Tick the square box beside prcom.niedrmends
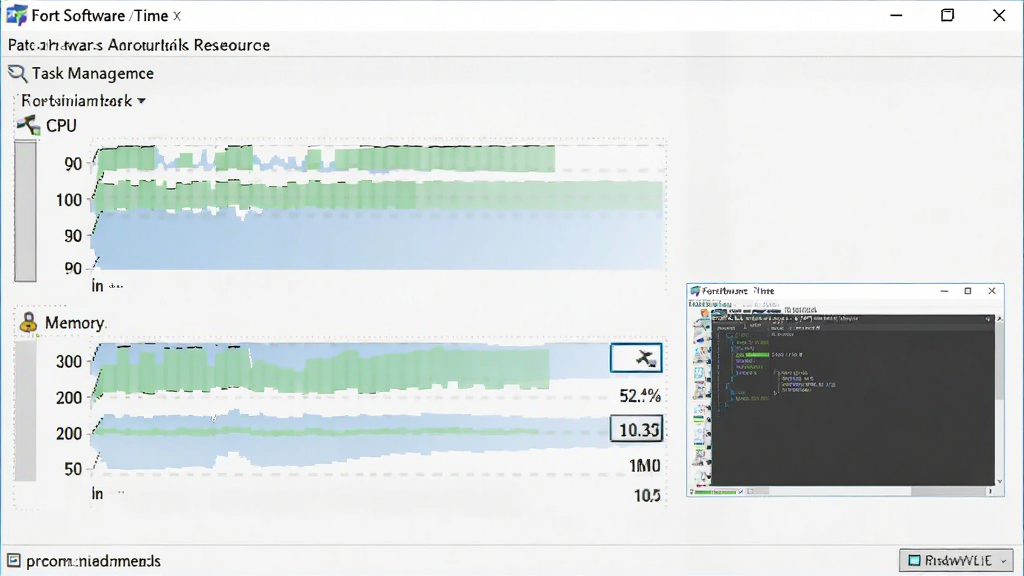Image resolution: width=1024 pixels, height=576 pixels. coord(14,560)
